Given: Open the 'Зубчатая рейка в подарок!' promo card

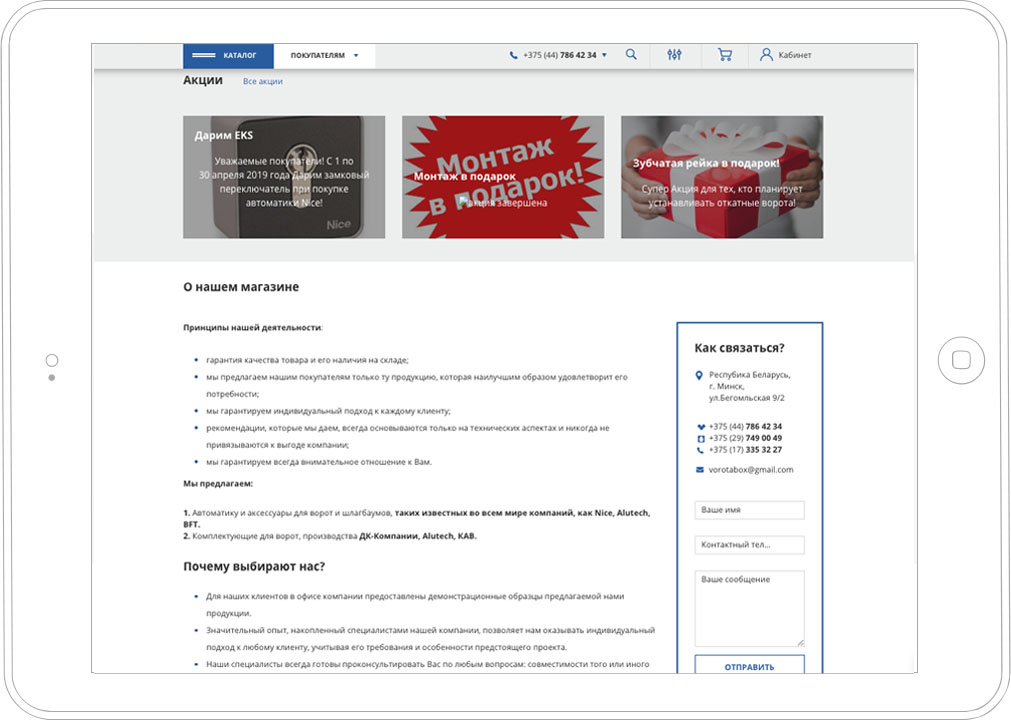Looking at the screenshot, I should pos(722,177).
